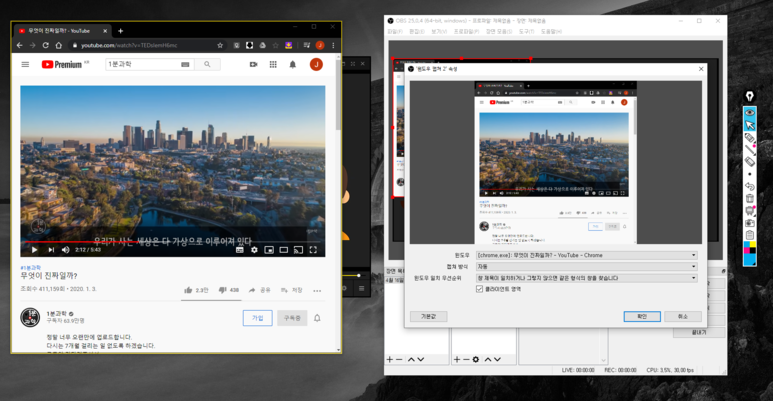Screen dimensions: 773x401
Task: Click the Chrome back arrow
Action: coord(20,45)
